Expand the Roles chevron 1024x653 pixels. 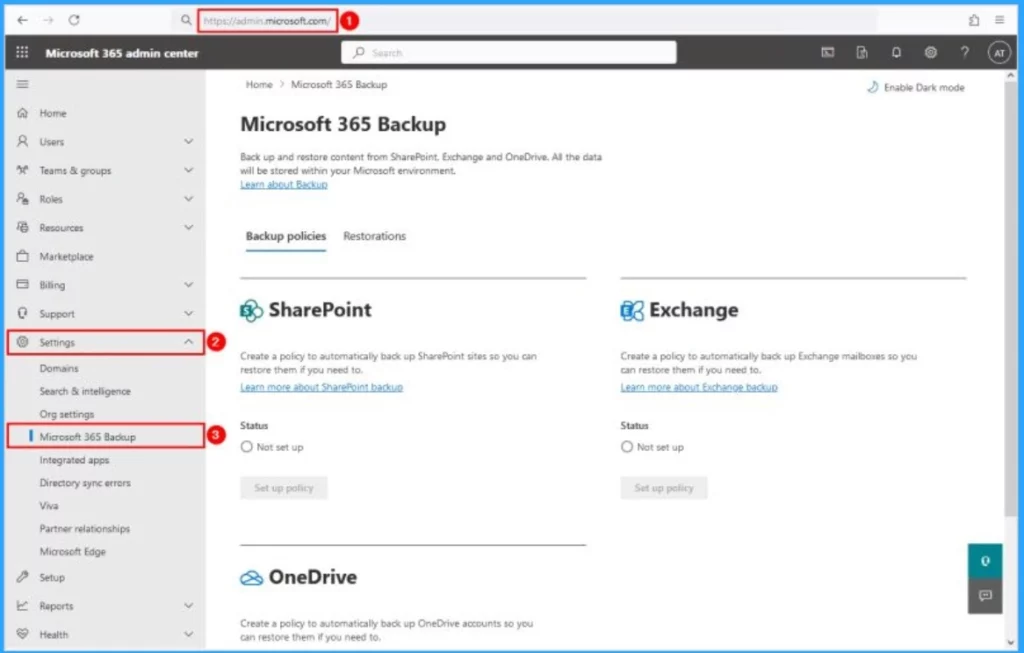click(188, 199)
